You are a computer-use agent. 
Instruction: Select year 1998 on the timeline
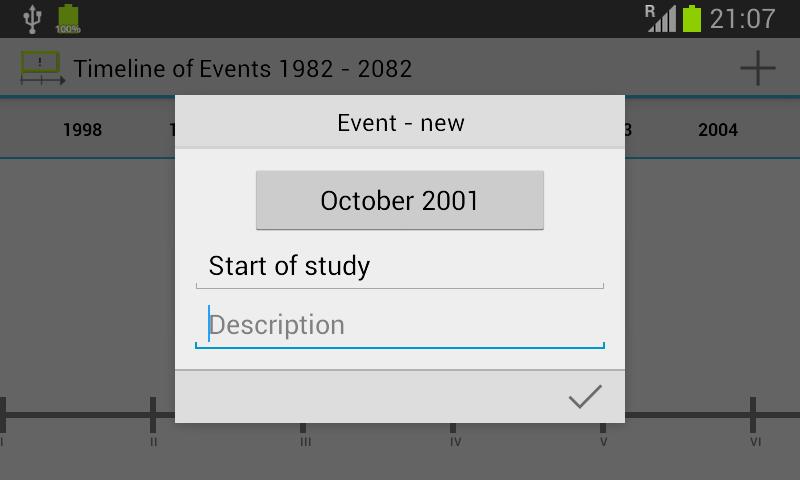point(82,130)
